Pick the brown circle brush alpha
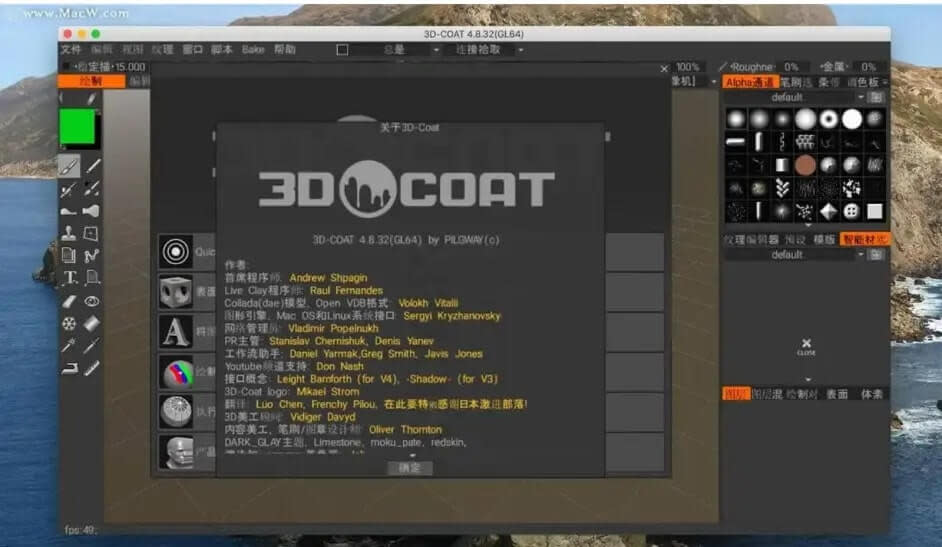The height and width of the screenshot is (547, 942). click(805, 165)
